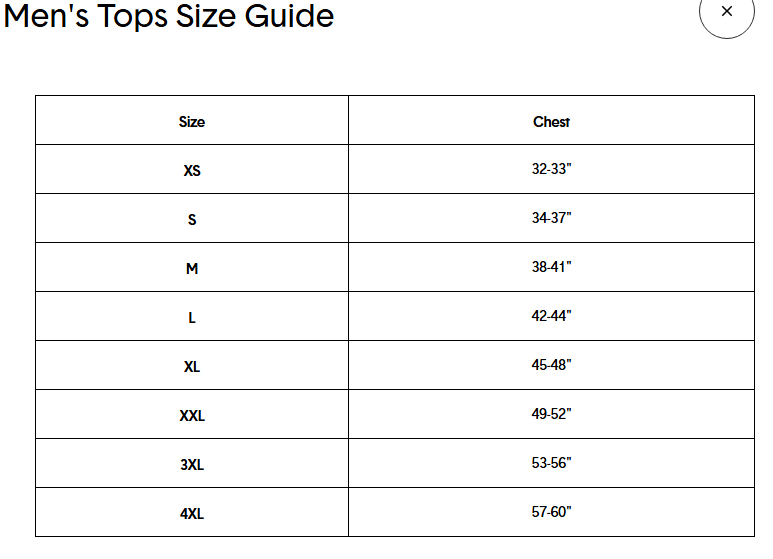This screenshot has height=559, width=773.
Task: Click the Men's Tops Size Guide heading
Action: tap(169, 16)
